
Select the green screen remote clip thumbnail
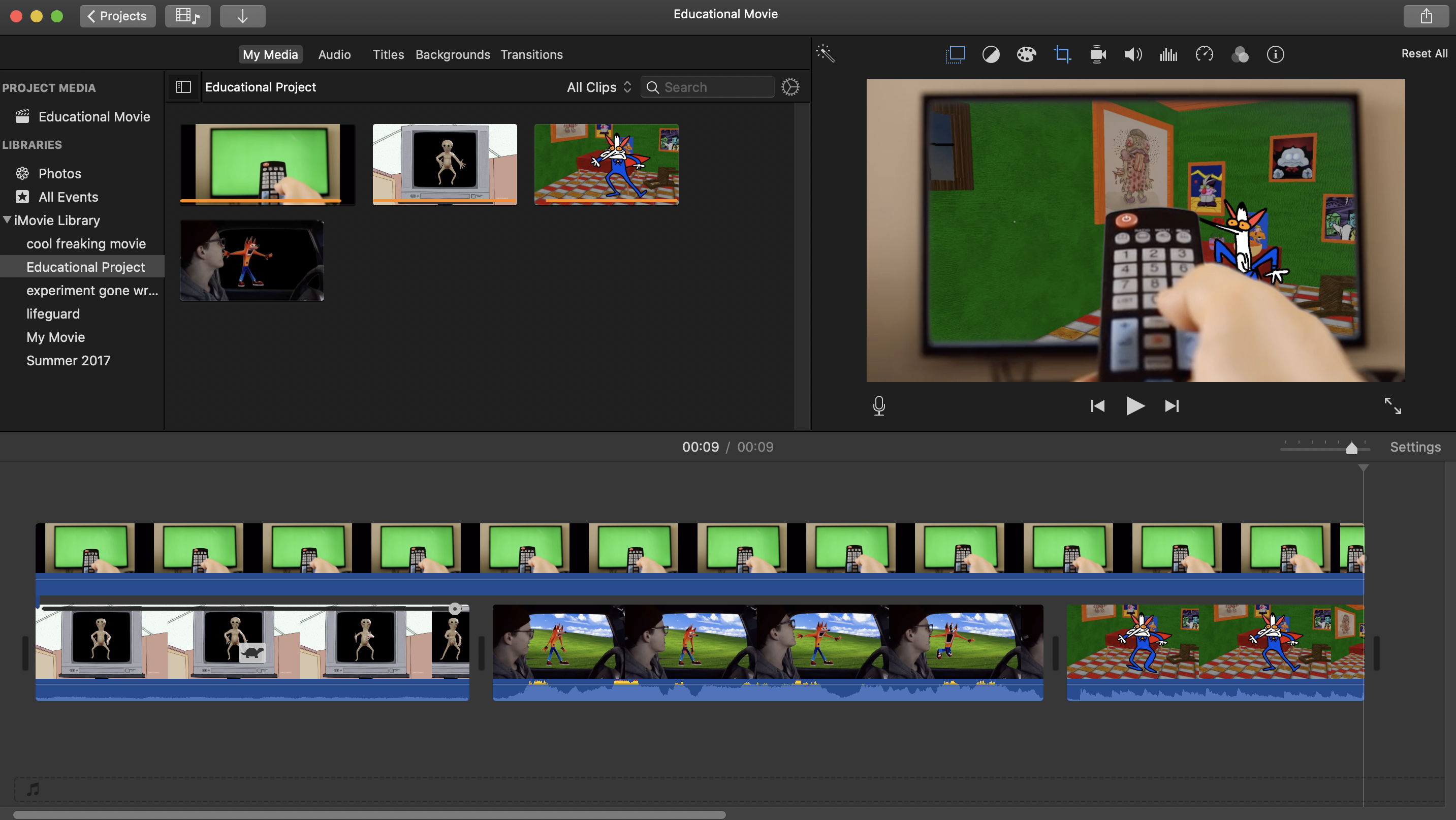pyautogui.click(x=267, y=165)
